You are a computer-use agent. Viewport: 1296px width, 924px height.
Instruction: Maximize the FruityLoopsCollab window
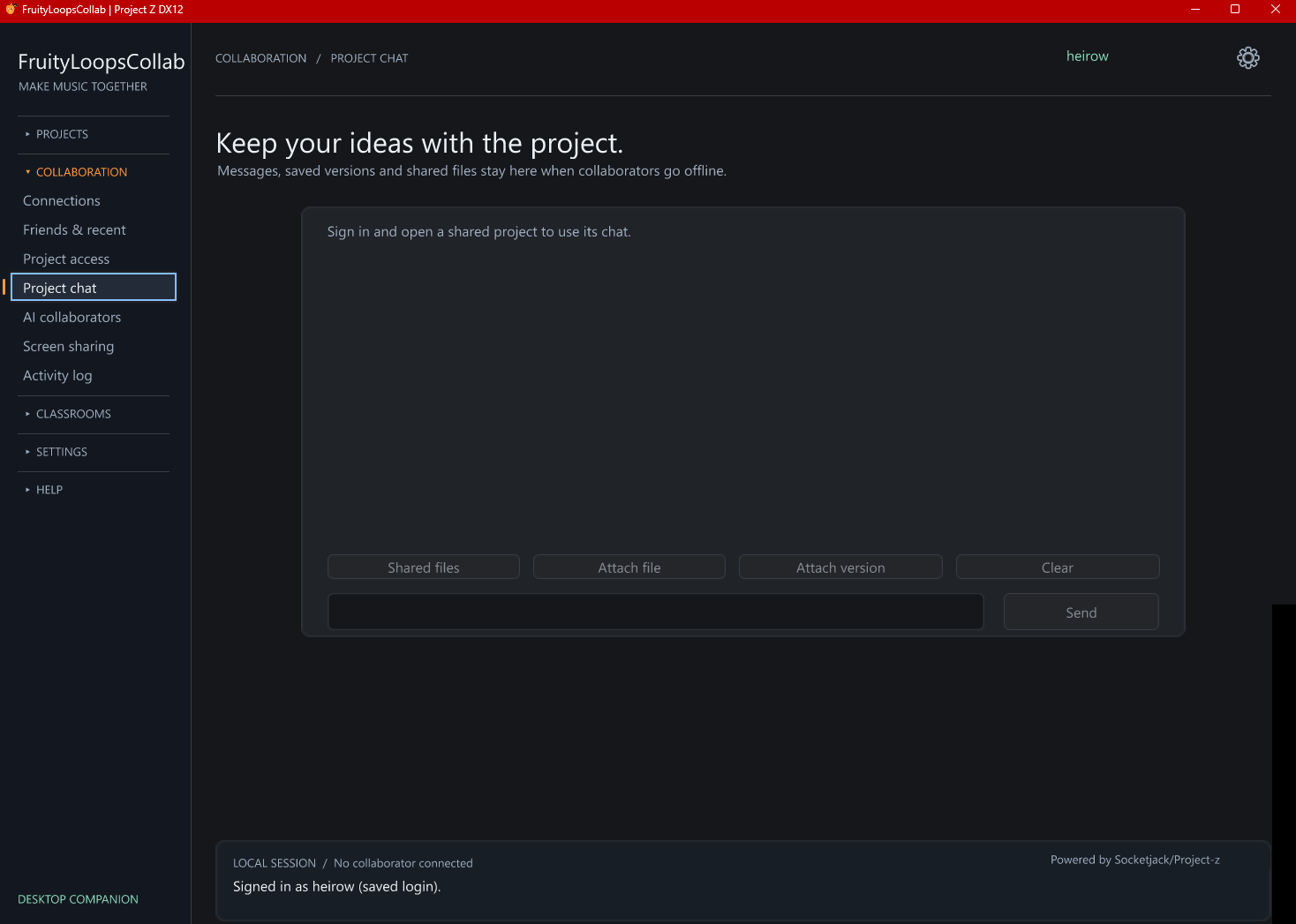pyautogui.click(x=1235, y=10)
